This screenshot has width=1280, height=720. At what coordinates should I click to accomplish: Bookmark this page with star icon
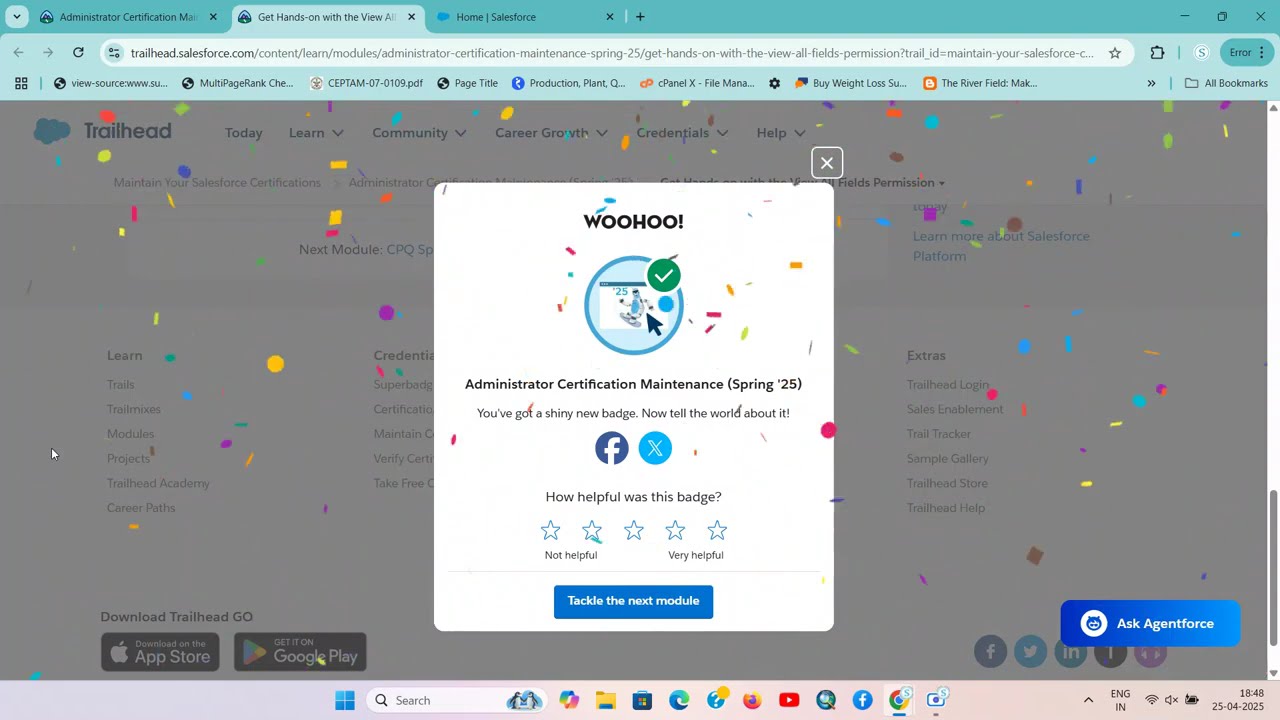(x=1115, y=53)
